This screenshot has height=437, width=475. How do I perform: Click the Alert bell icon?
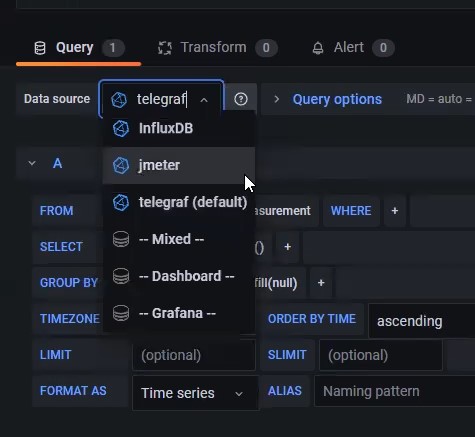point(318,48)
